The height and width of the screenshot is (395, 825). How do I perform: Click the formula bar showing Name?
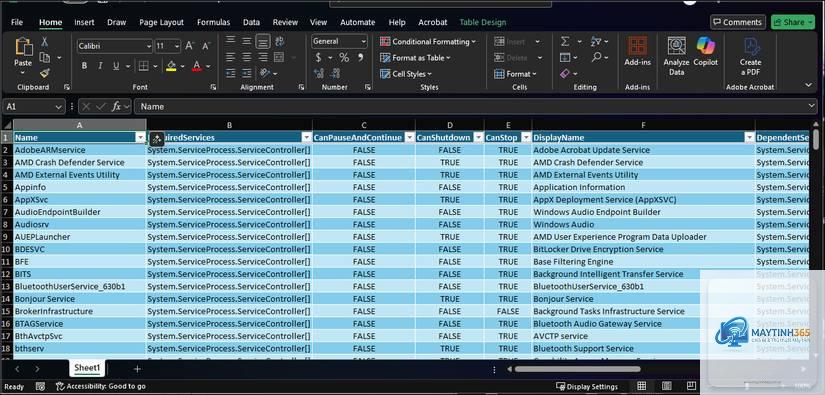click(475, 106)
